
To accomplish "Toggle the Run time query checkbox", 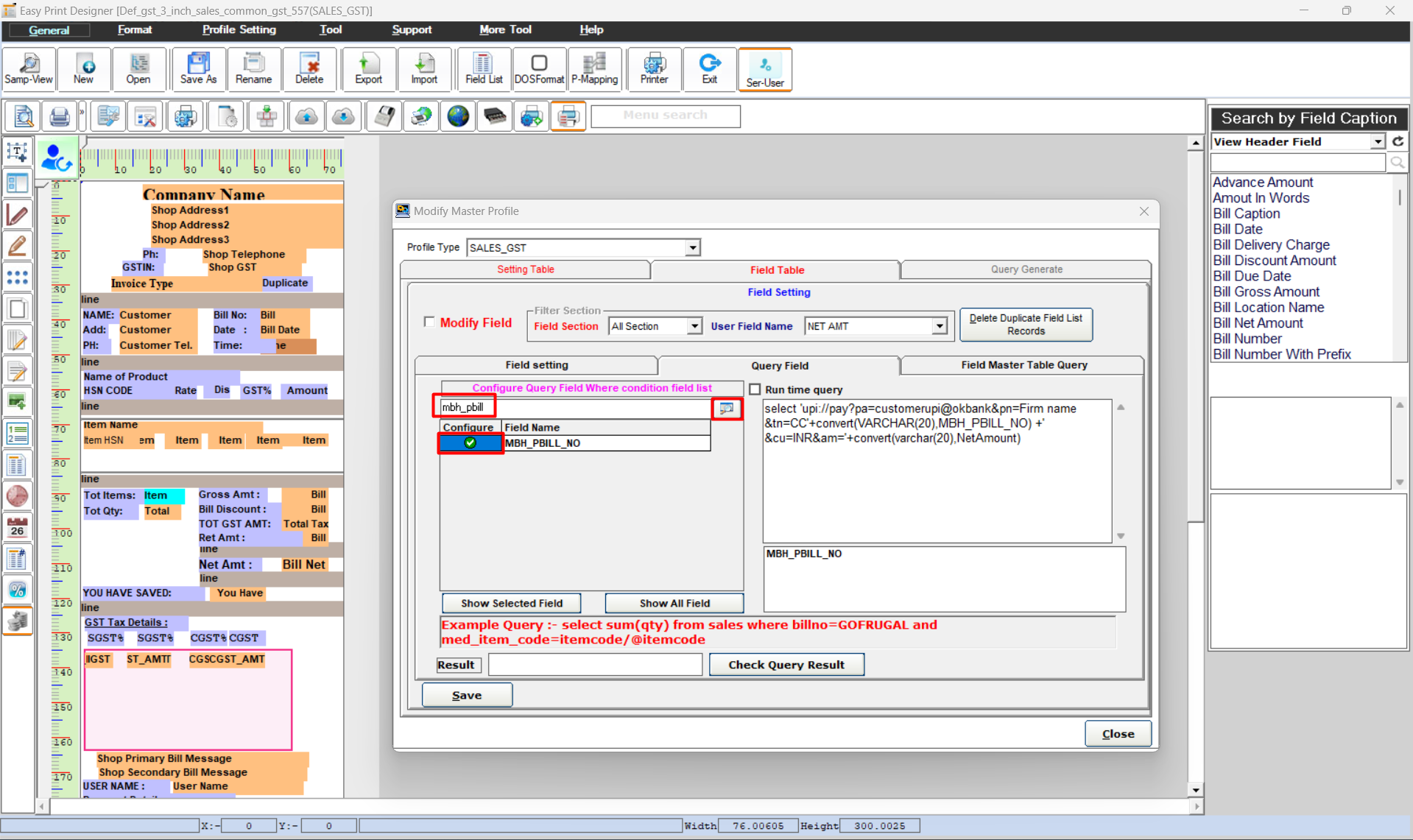I will coord(755,389).
